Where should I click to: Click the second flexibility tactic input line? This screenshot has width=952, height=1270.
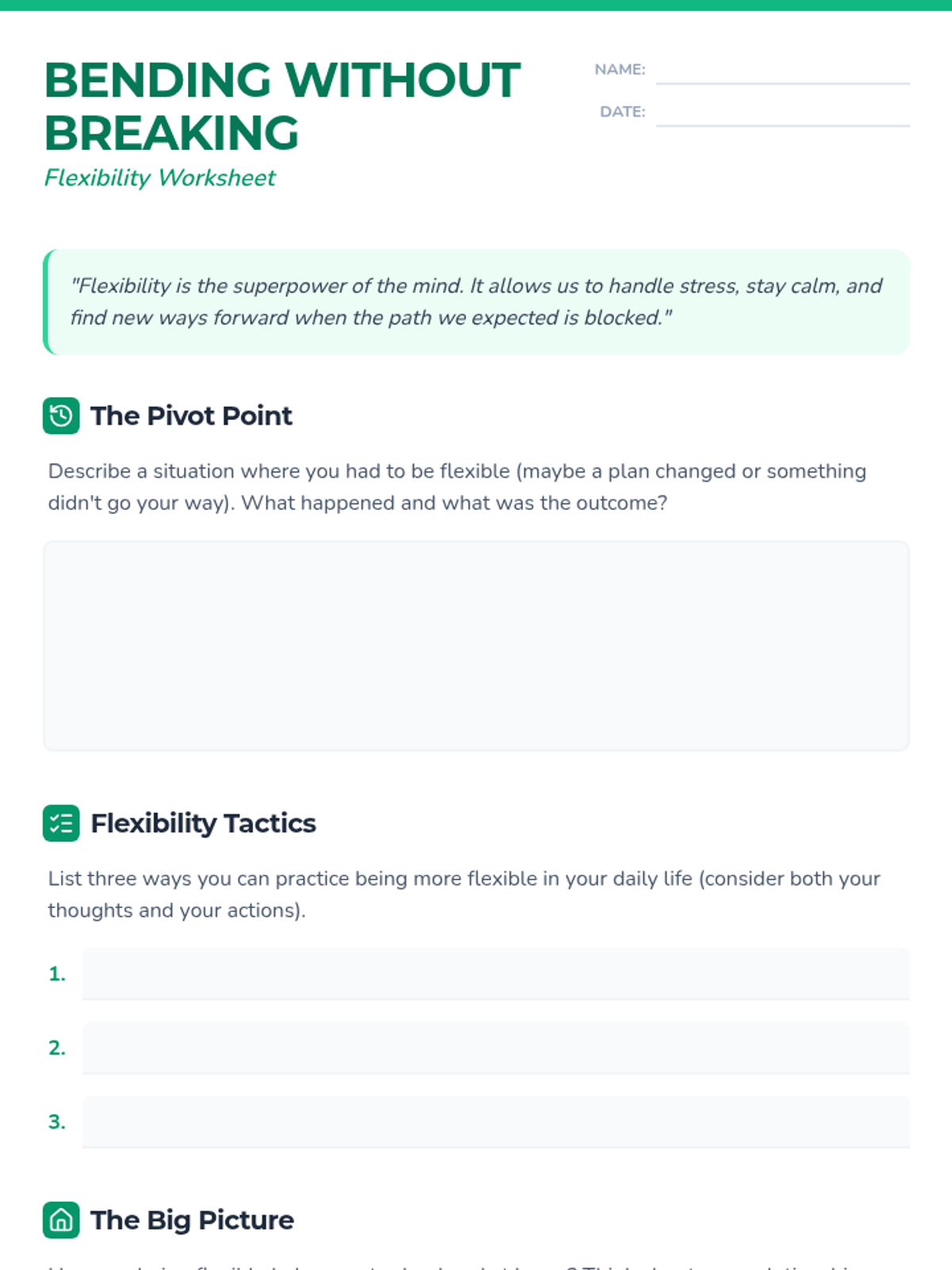point(496,1048)
